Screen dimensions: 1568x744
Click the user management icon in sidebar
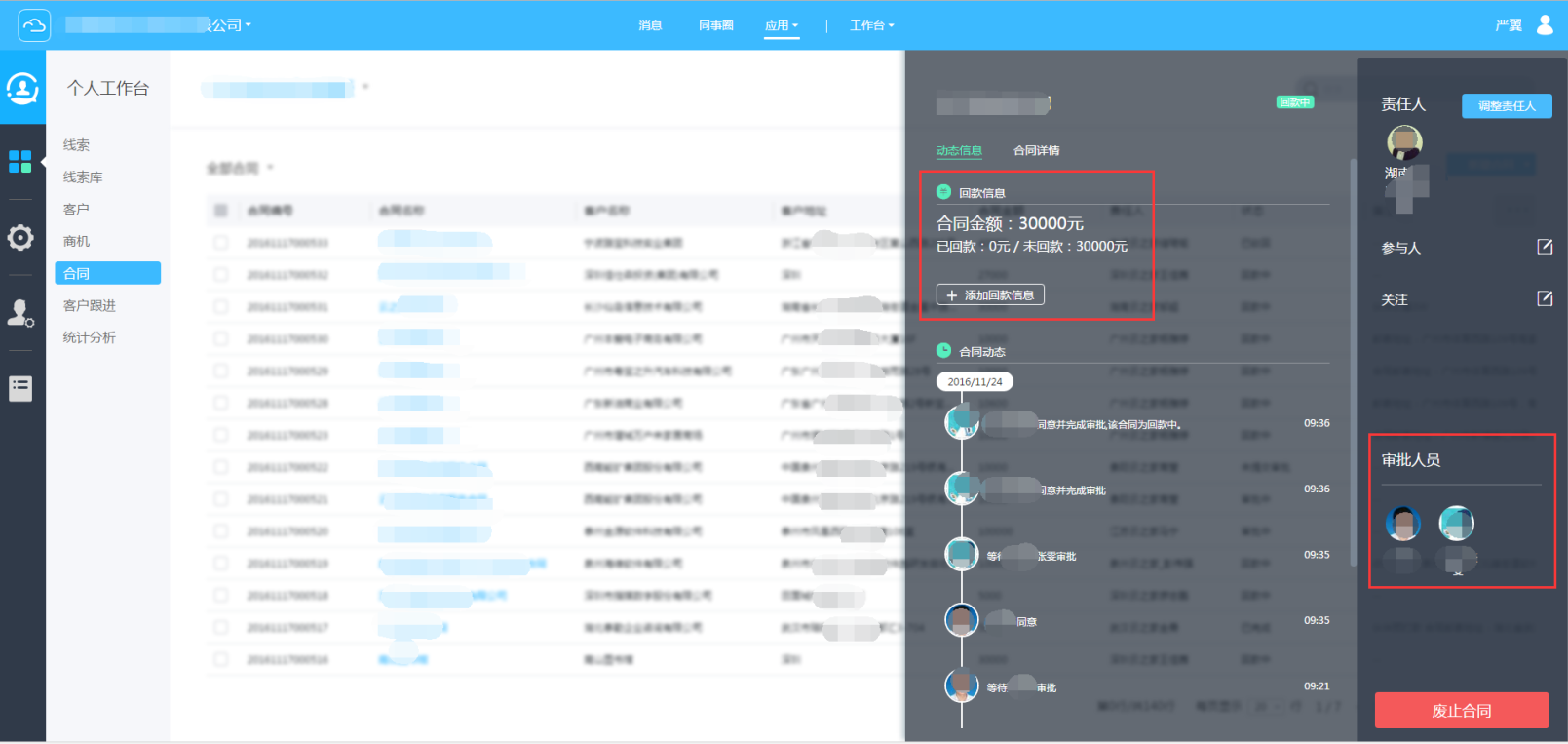(20, 313)
